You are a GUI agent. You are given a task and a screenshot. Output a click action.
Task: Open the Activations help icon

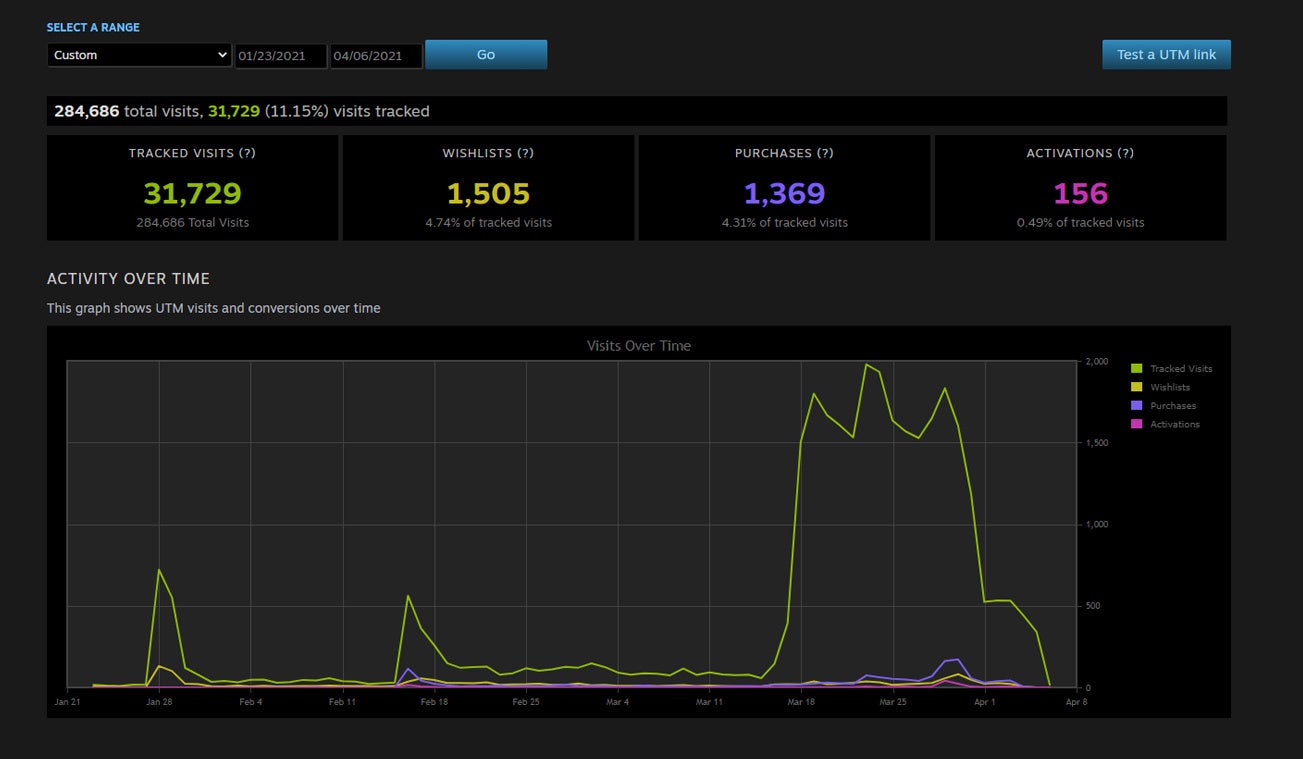[1128, 153]
